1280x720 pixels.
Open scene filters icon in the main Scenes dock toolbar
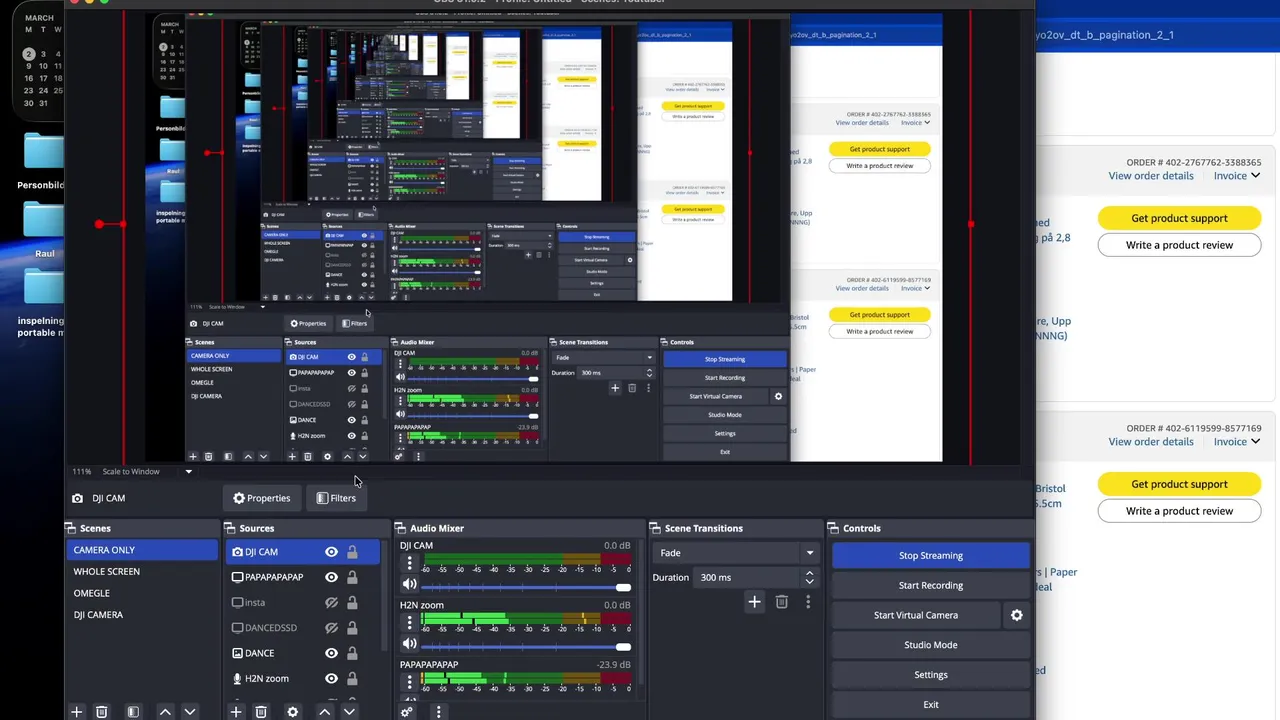click(x=133, y=712)
